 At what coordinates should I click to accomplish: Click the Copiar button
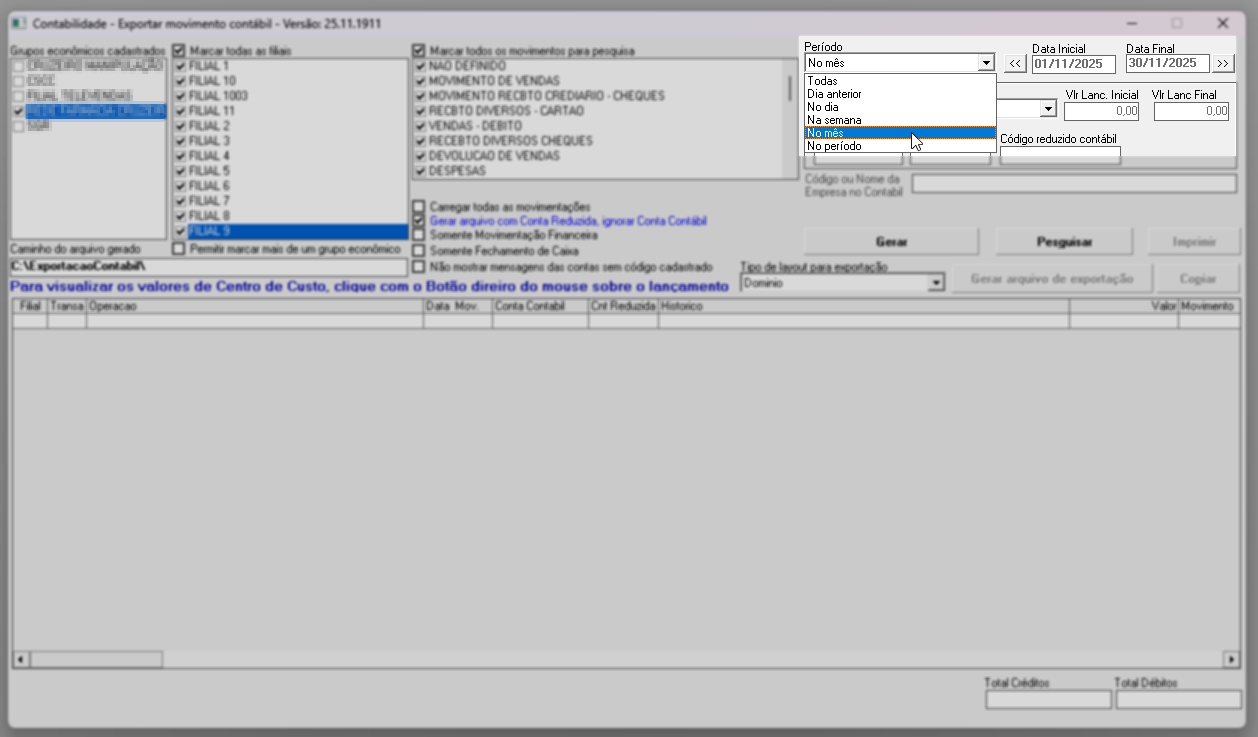[x=1196, y=279]
